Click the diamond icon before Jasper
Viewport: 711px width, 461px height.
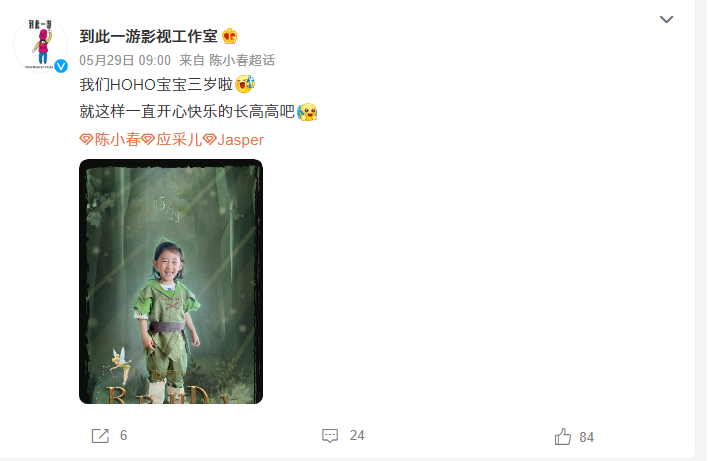[209, 139]
